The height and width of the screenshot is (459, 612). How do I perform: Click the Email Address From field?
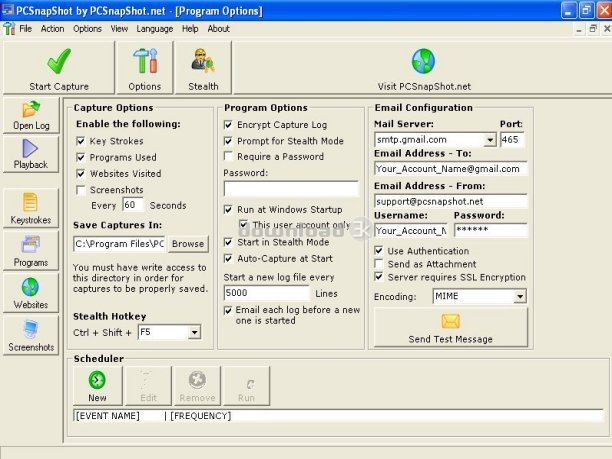tap(450, 201)
